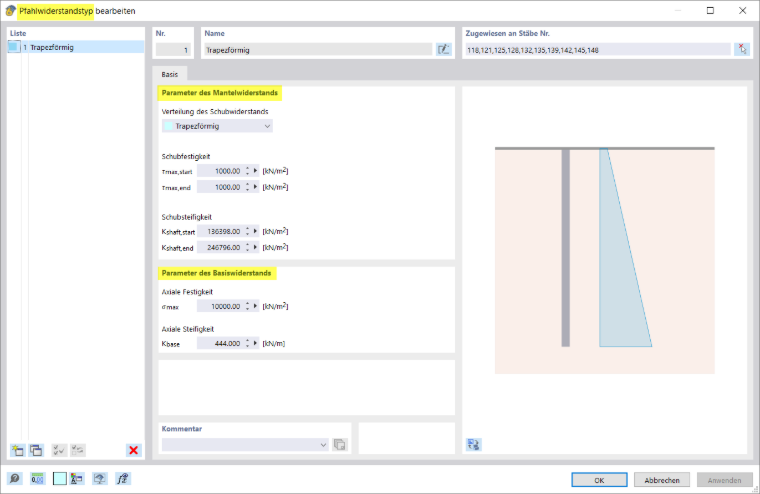The width and height of the screenshot is (760, 494).
Task: Click the Nr. field showing 1
Action: point(173,49)
